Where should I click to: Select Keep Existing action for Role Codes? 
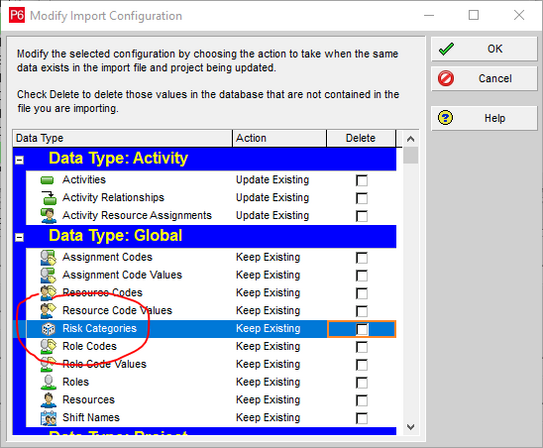(268, 347)
